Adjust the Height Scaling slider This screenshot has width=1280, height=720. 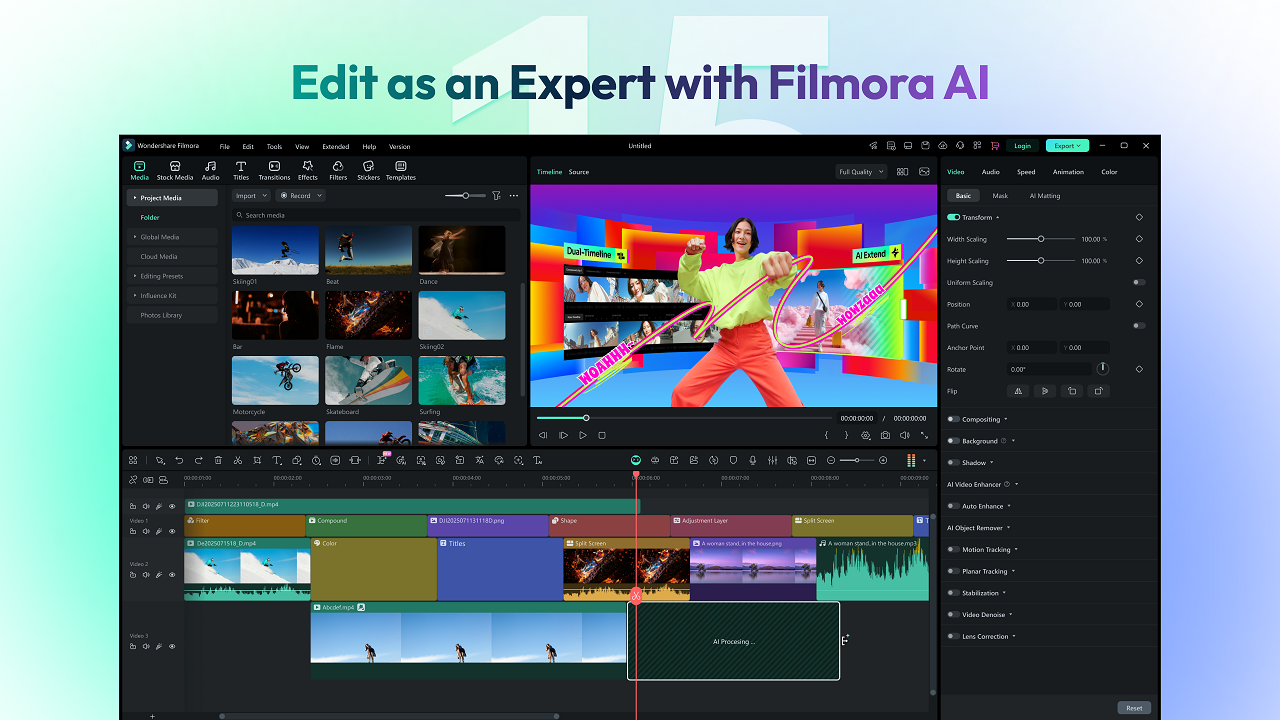tap(1041, 260)
